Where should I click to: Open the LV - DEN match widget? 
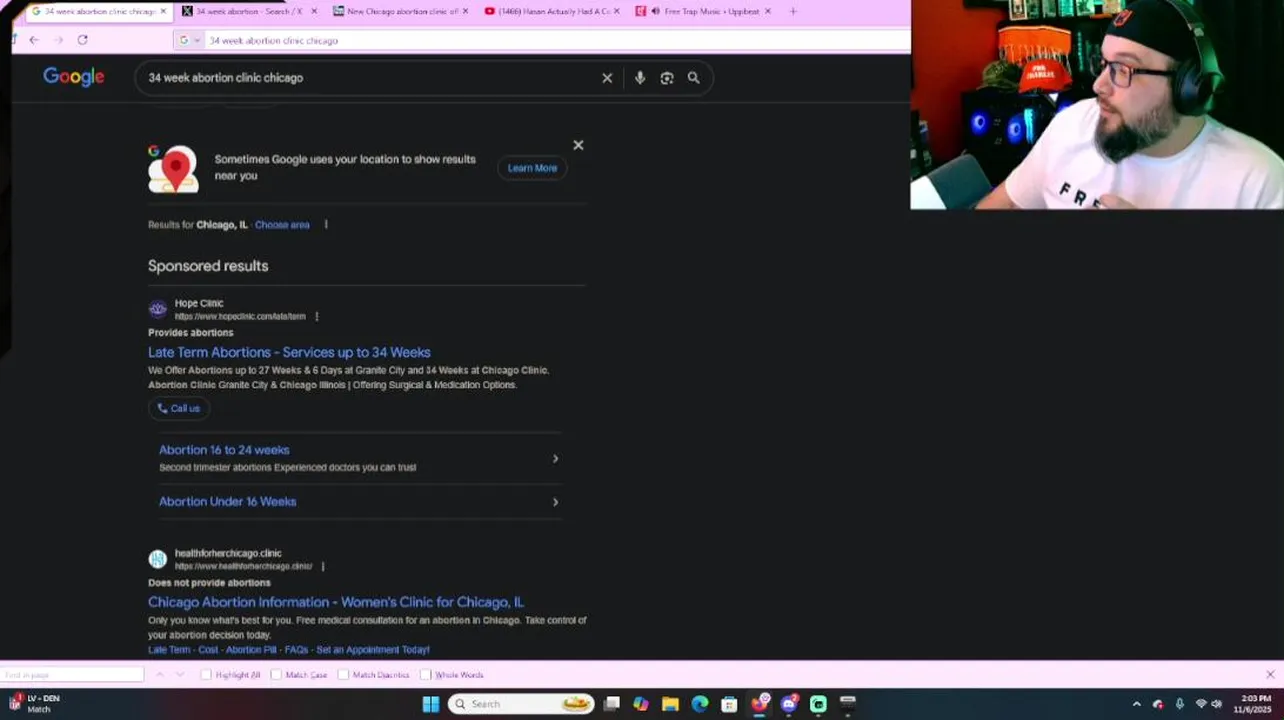[35, 704]
